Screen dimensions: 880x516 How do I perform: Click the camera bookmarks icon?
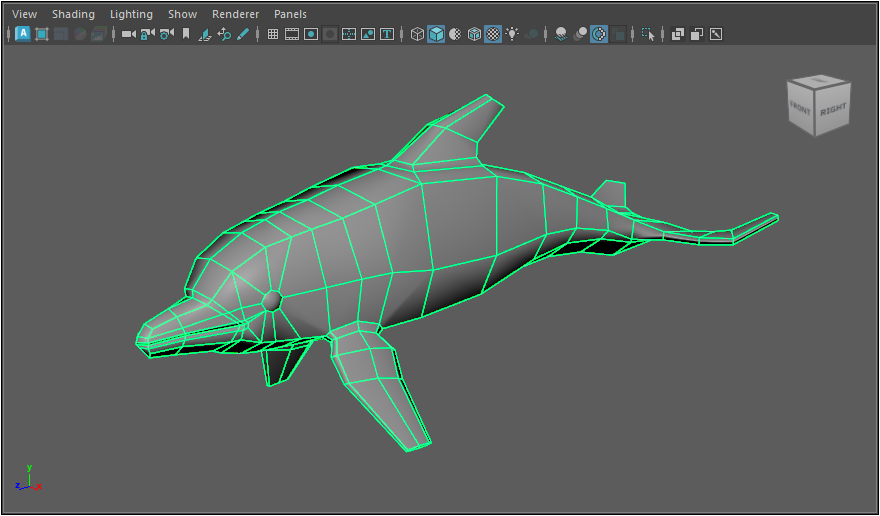pos(185,34)
